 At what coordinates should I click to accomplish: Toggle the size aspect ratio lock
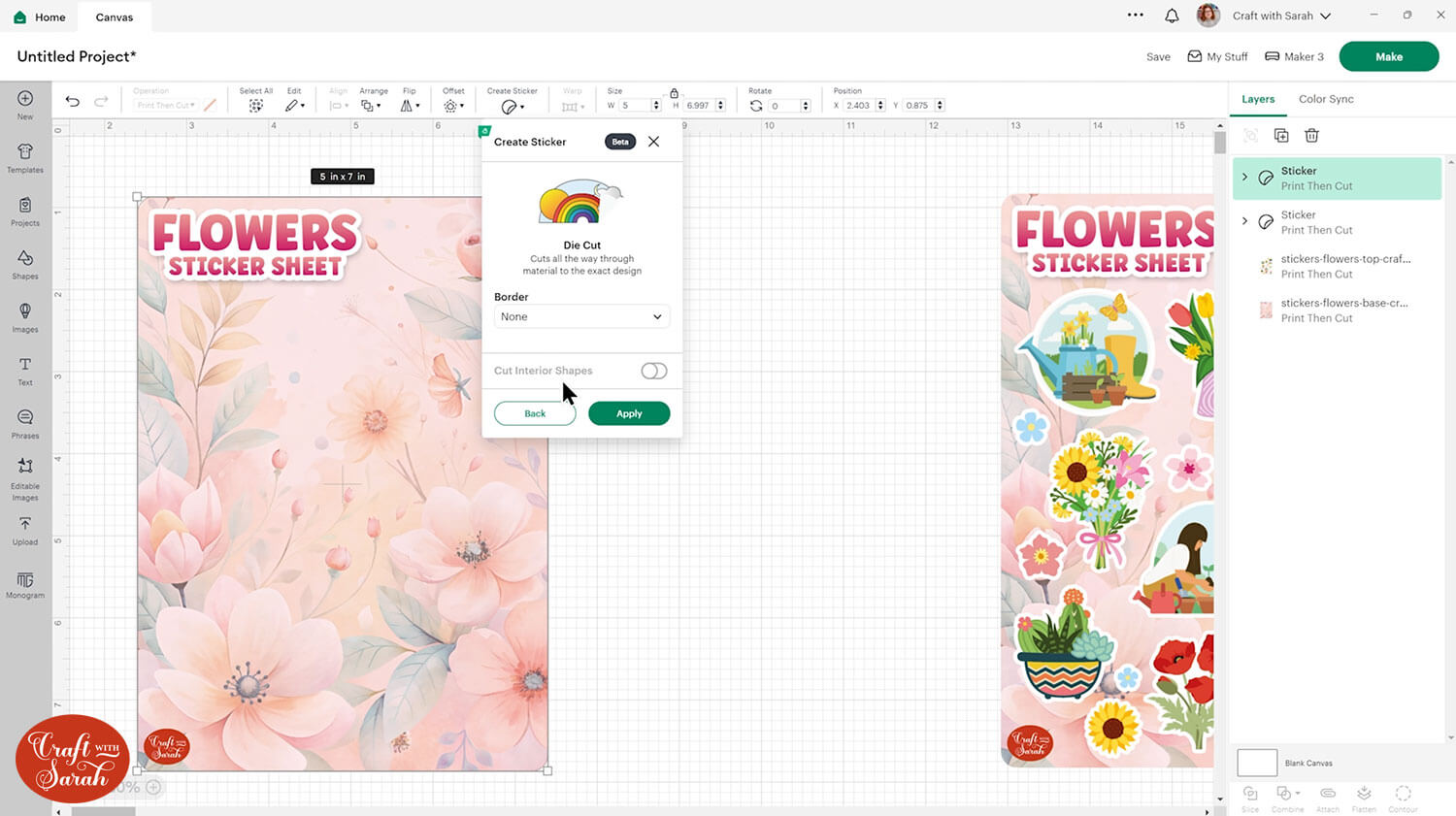[x=674, y=93]
